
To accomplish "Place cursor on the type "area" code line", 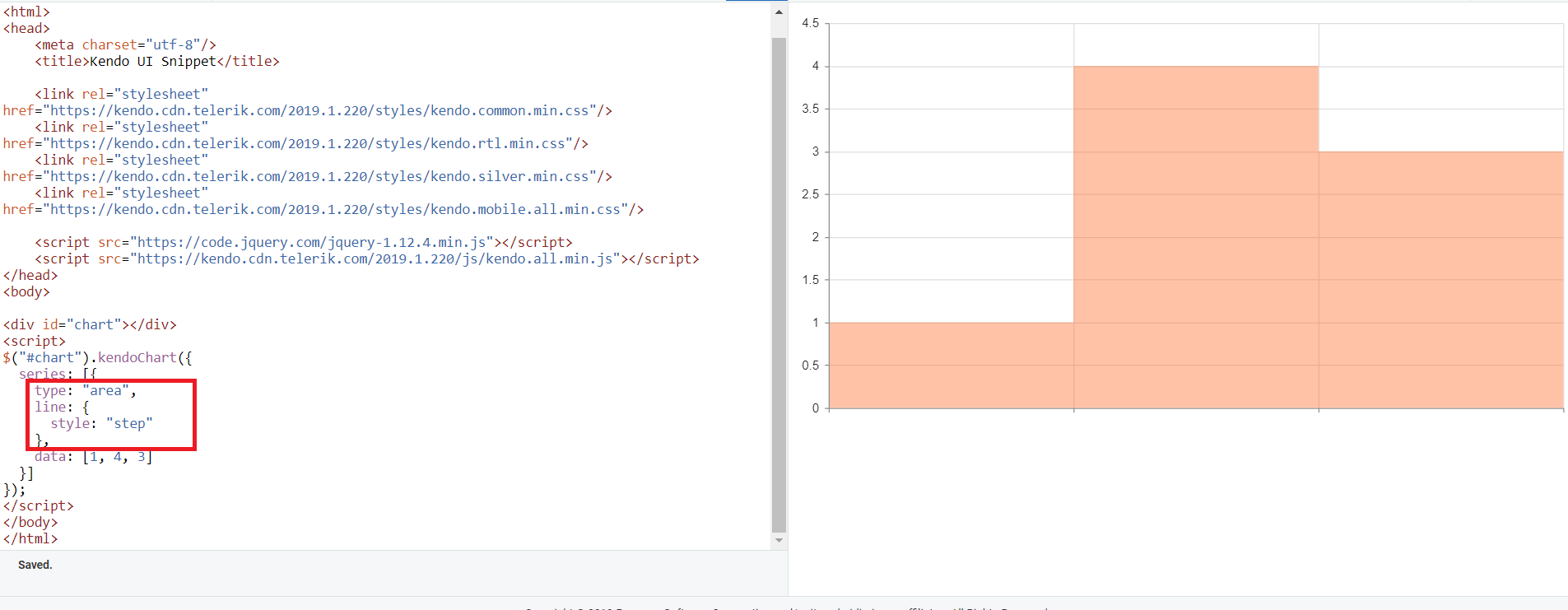I will click(85, 391).
